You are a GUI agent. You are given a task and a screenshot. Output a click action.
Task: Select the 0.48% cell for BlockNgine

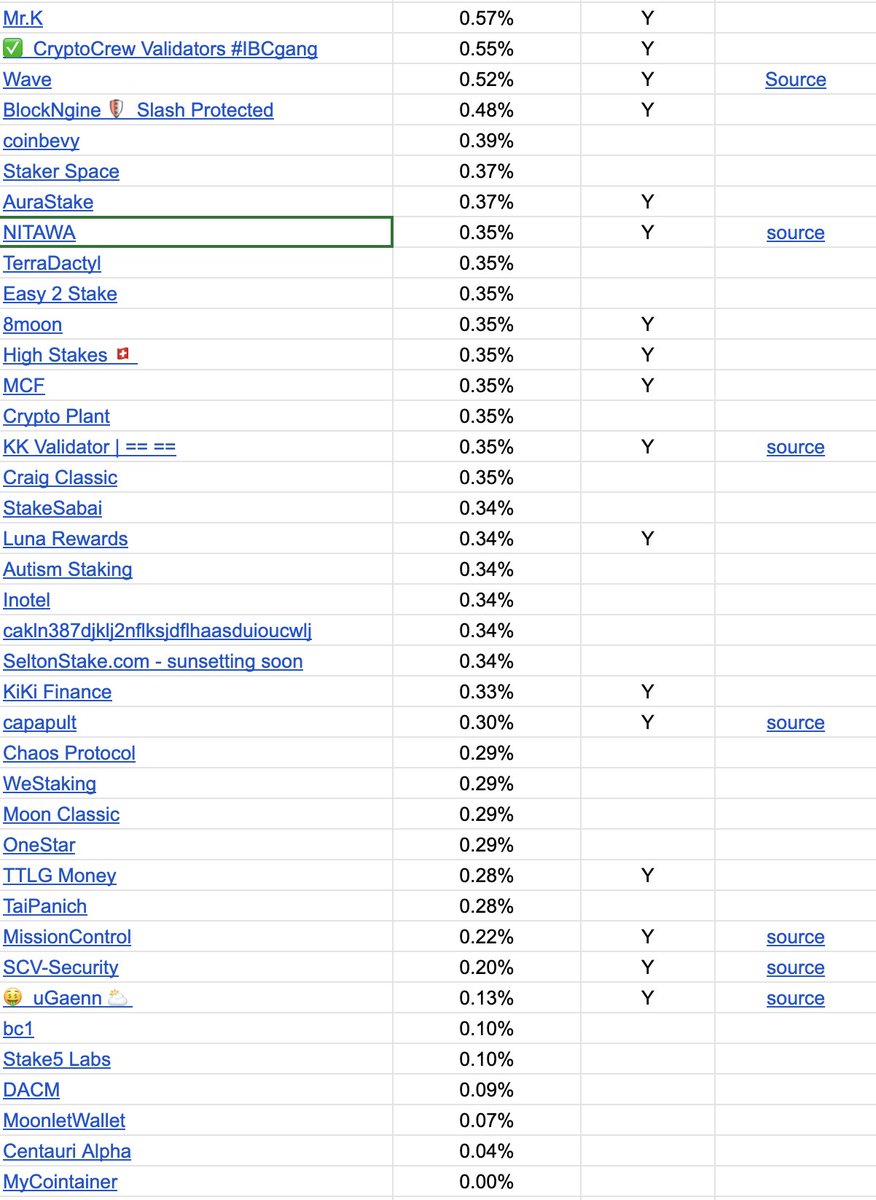pos(486,110)
